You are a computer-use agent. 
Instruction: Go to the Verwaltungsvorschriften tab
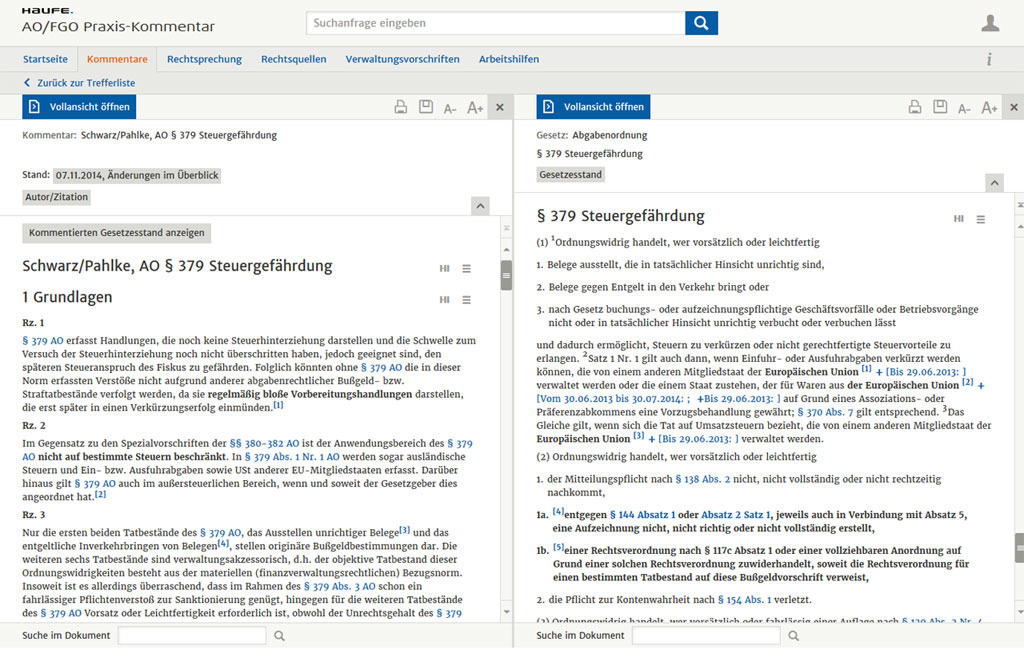tap(402, 59)
